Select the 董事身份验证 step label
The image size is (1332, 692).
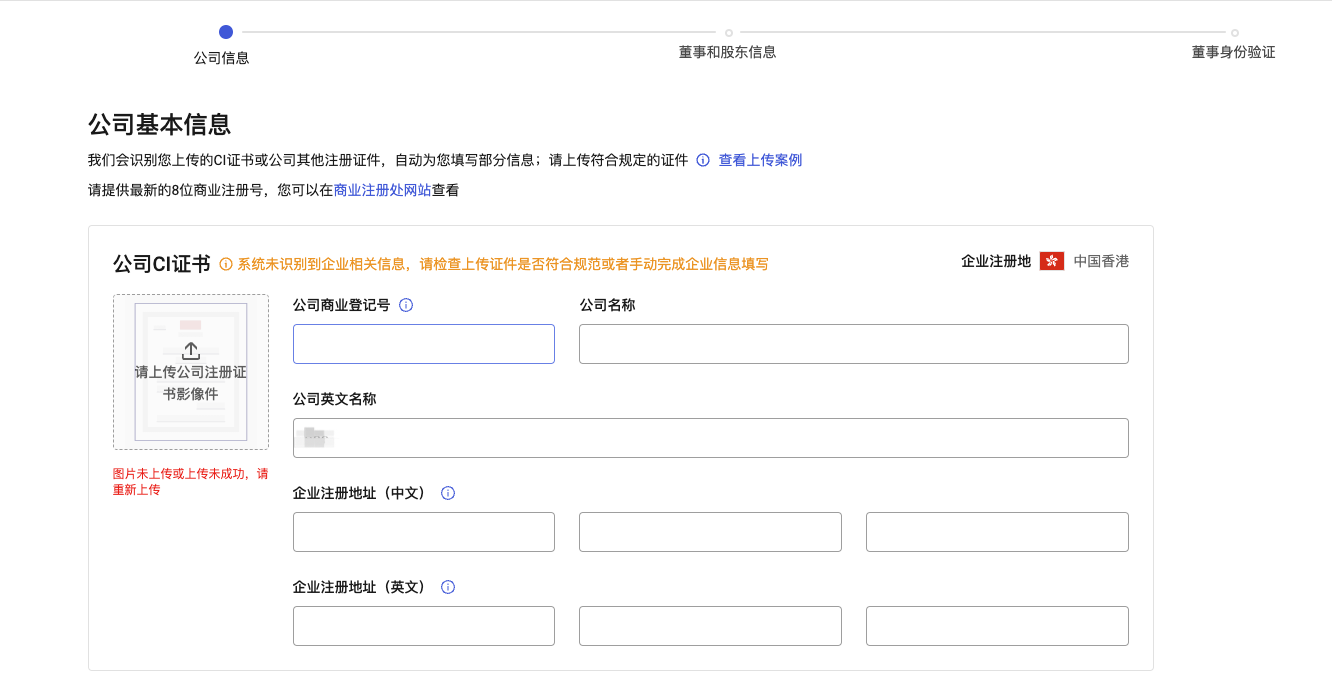click(x=1233, y=51)
